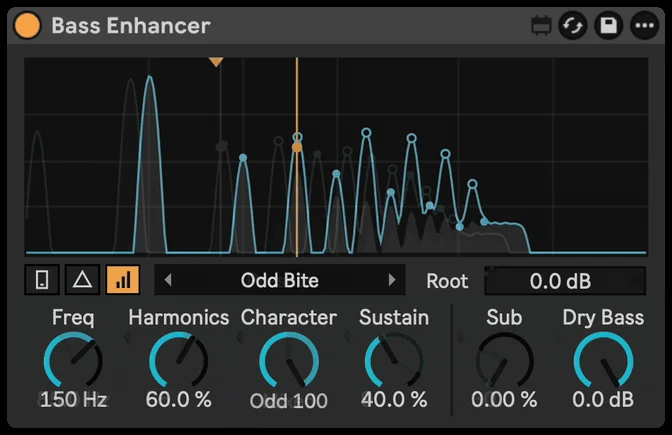Click the preset hot-swap arrows icon
Image resolution: width=672 pixels, height=435 pixels.
pos(573,25)
